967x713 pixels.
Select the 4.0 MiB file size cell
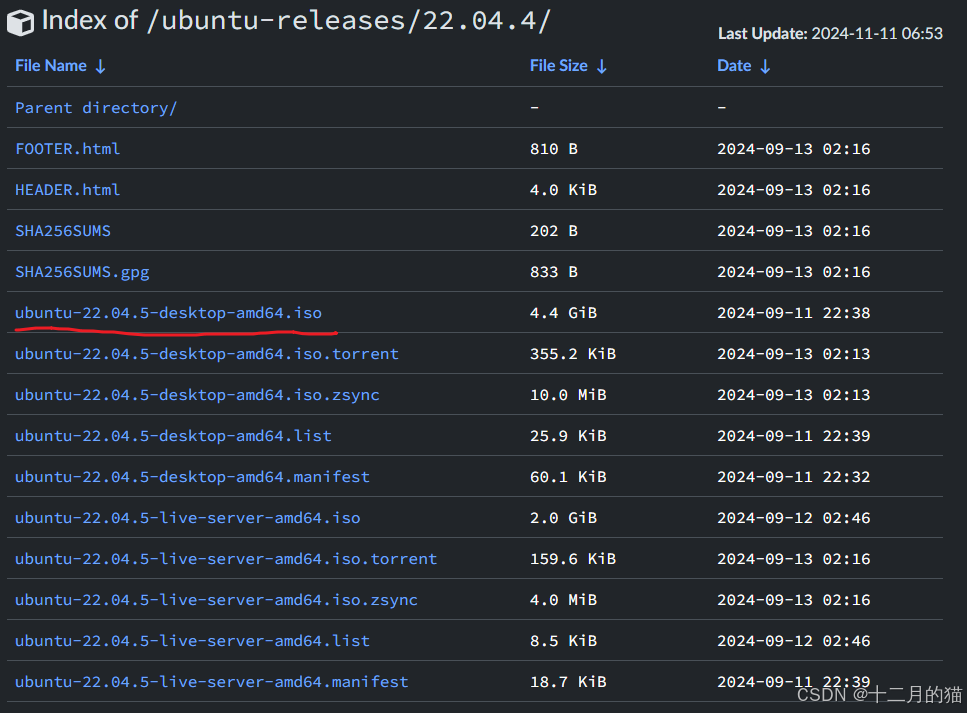563,600
